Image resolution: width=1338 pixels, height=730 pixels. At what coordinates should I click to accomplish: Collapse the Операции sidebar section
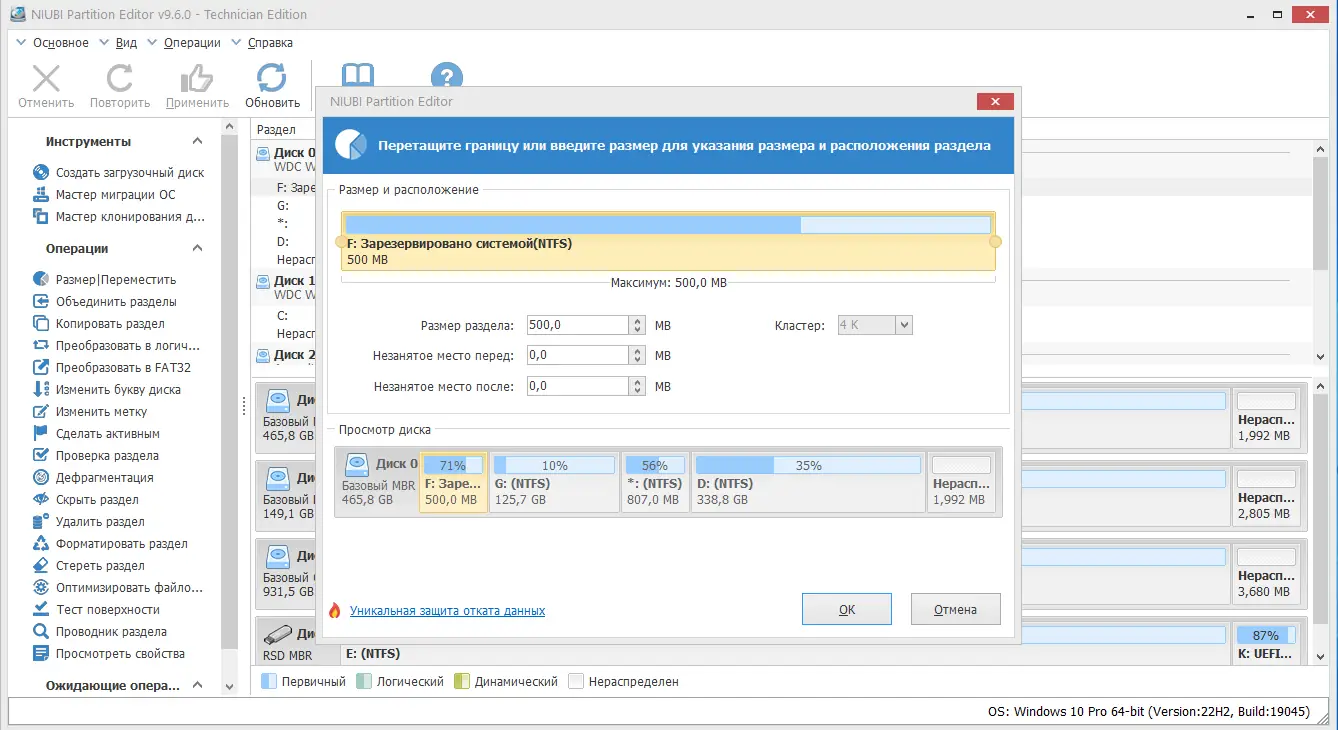198,249
